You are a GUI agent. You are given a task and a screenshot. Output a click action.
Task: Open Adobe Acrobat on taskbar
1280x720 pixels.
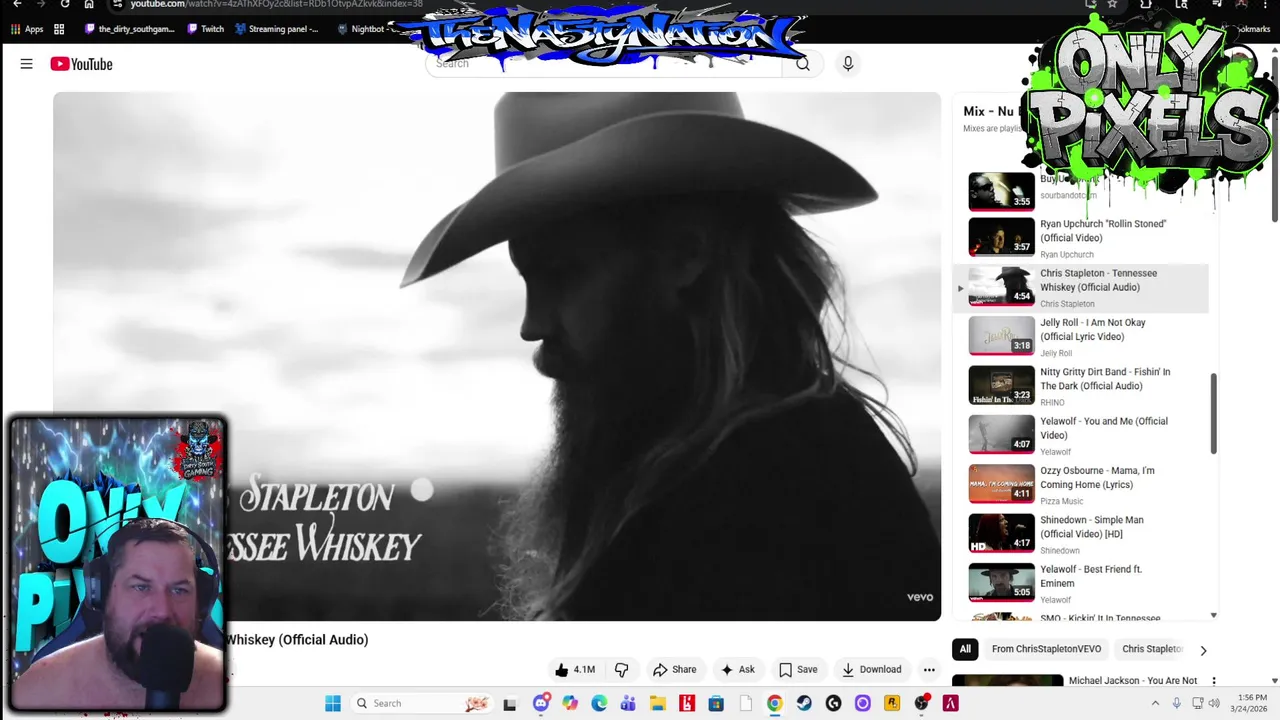click(x=950, y=703)
